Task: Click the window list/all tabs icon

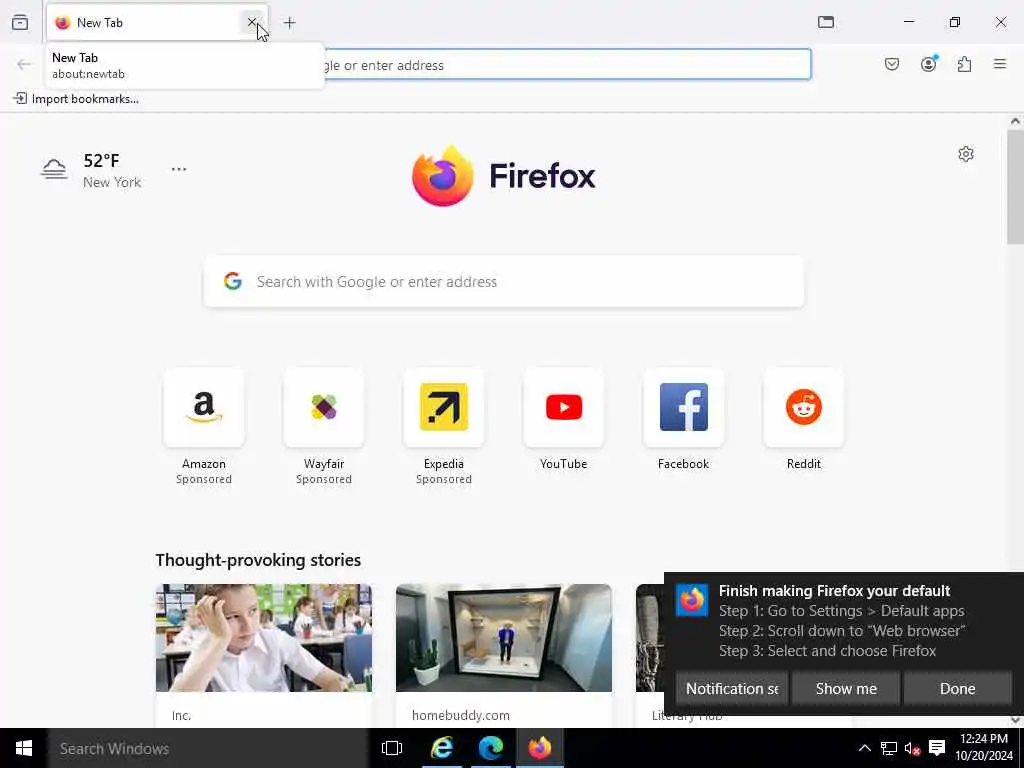Action: 826,22
